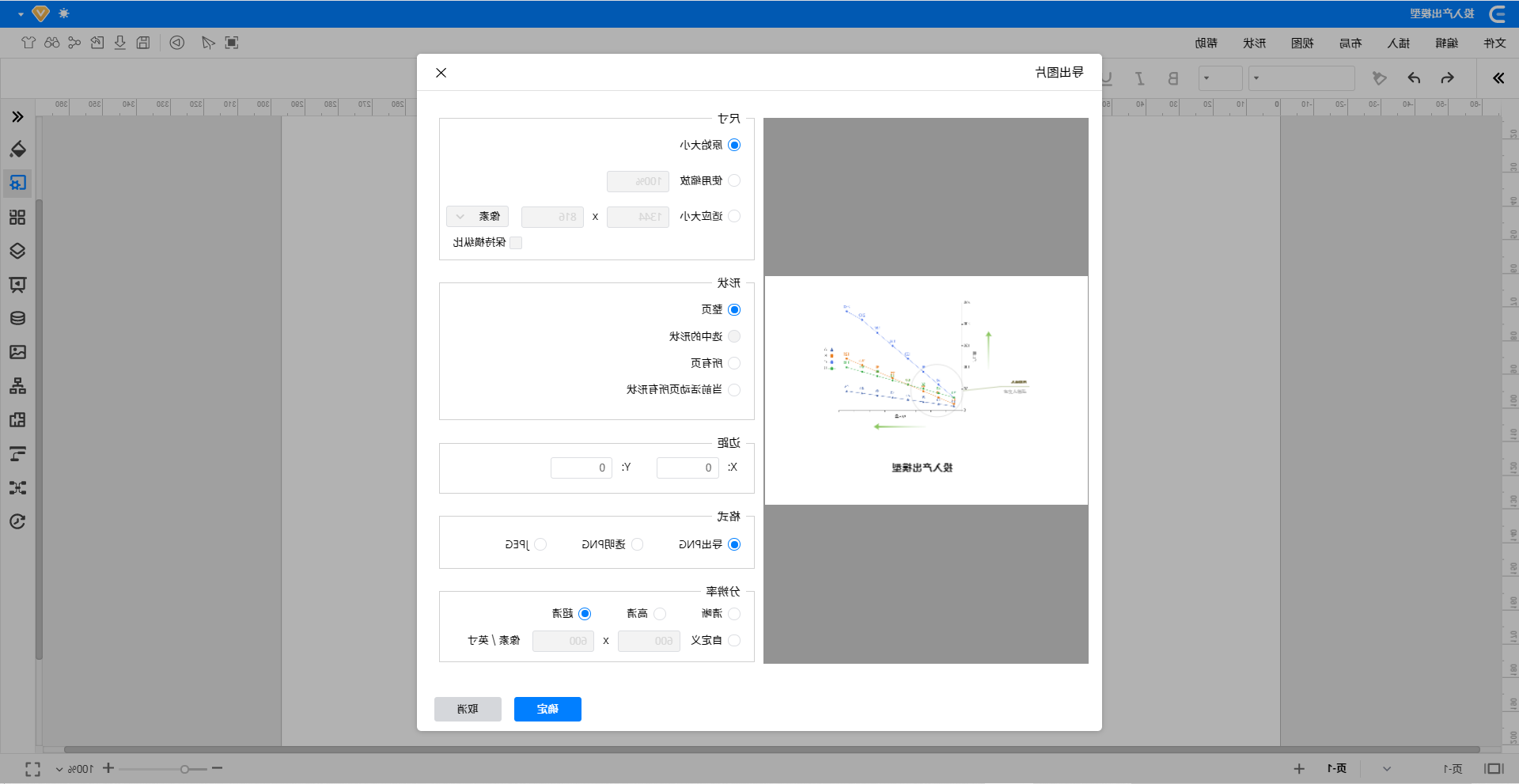Open the layers panel icon
The height and width of the screenshot is (784, 1519).
[x=17, y=252]
